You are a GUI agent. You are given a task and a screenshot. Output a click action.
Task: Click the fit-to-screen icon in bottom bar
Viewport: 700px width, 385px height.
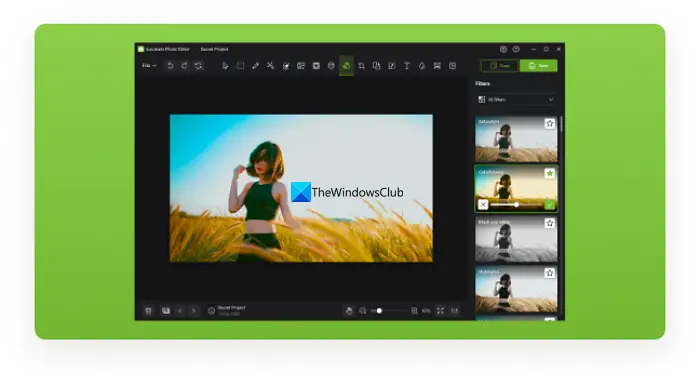pyautogui.click(x=440, y=310)
